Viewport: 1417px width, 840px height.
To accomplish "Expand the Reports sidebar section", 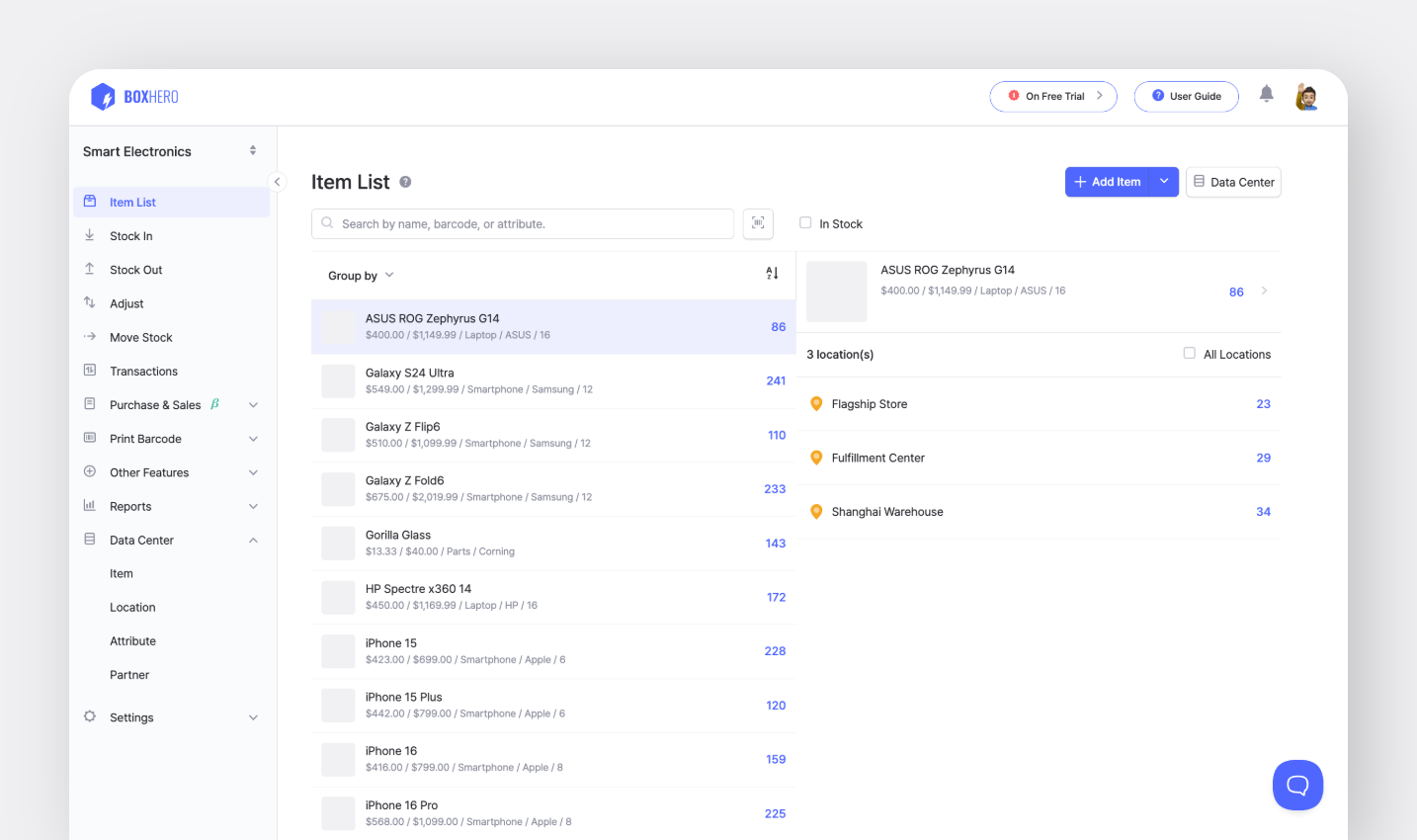I will (253, 505).
